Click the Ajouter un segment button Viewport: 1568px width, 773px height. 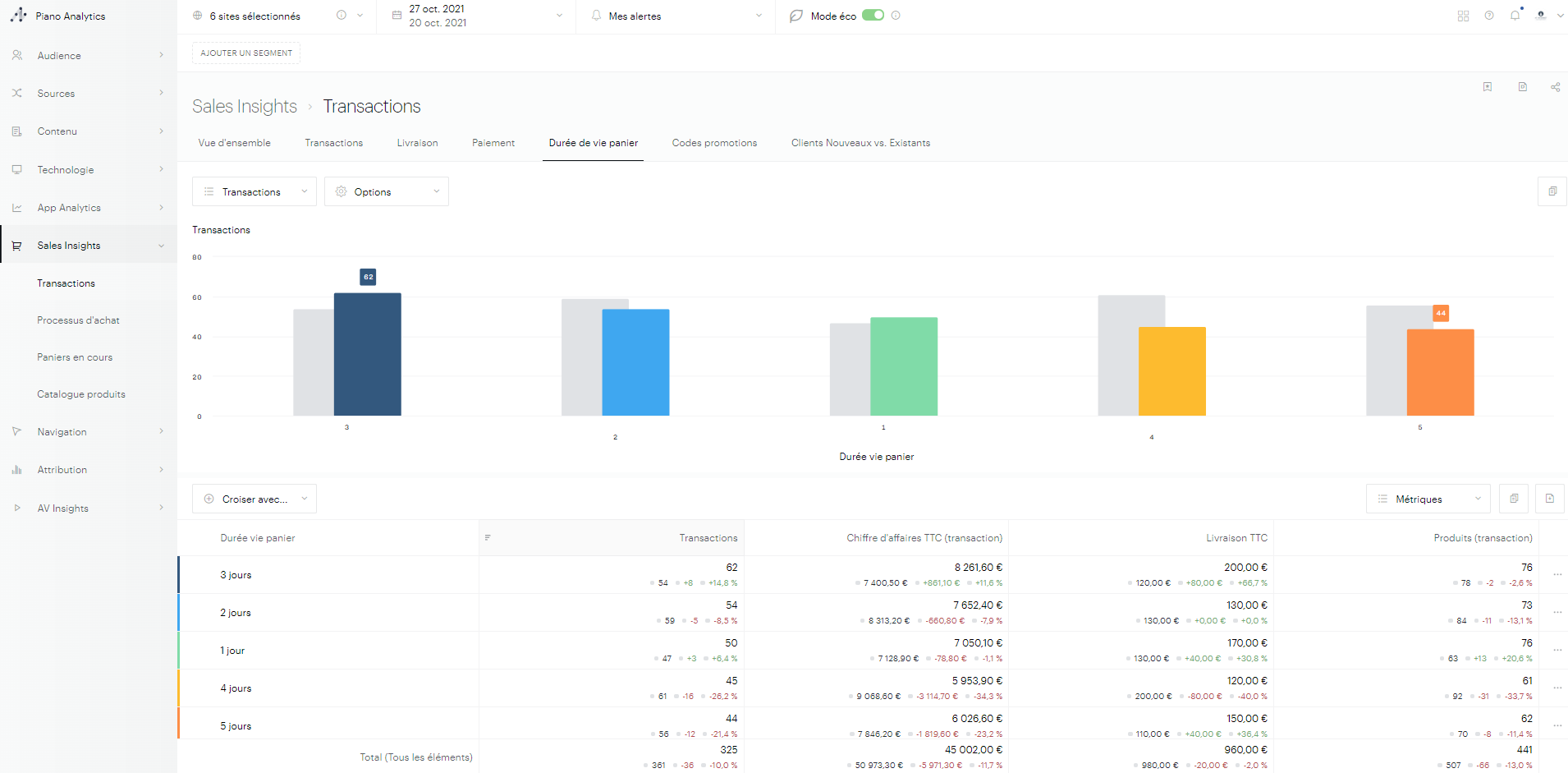click(246, 53)
